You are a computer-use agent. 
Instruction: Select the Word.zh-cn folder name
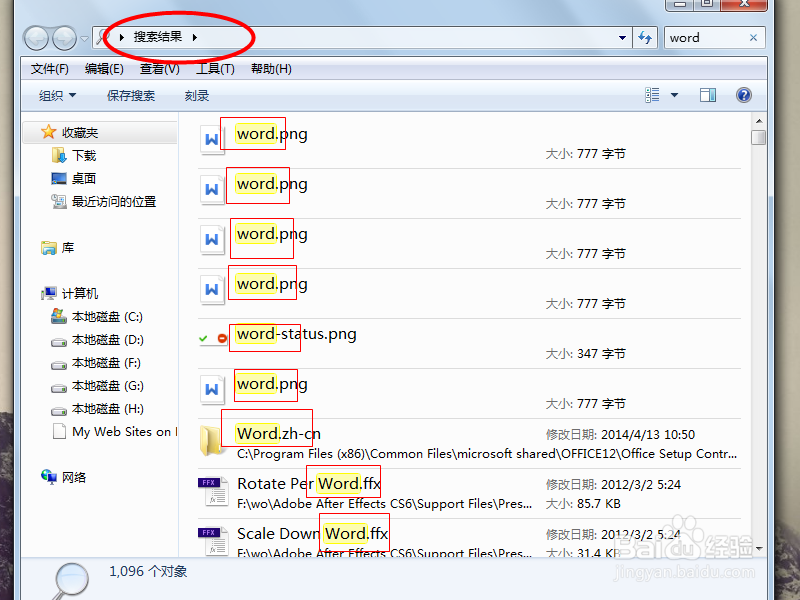pos(279,434)
